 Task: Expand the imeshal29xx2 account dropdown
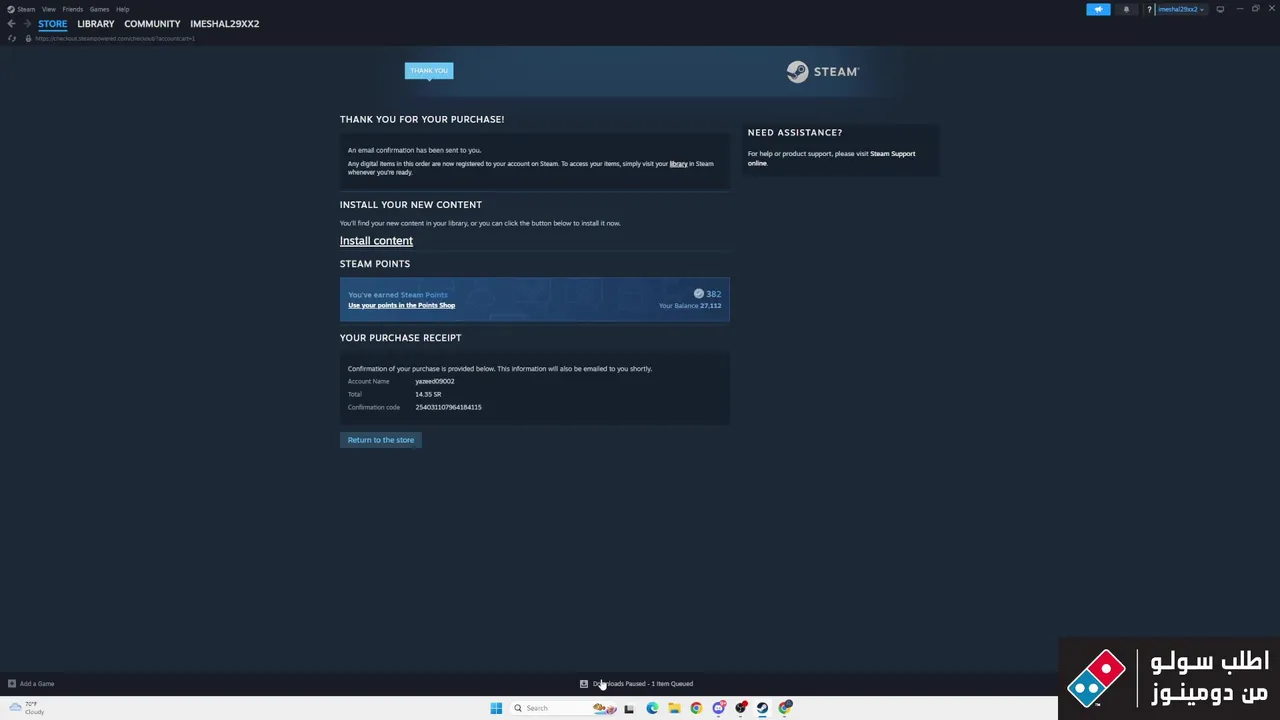click(x=1181, y=9)
